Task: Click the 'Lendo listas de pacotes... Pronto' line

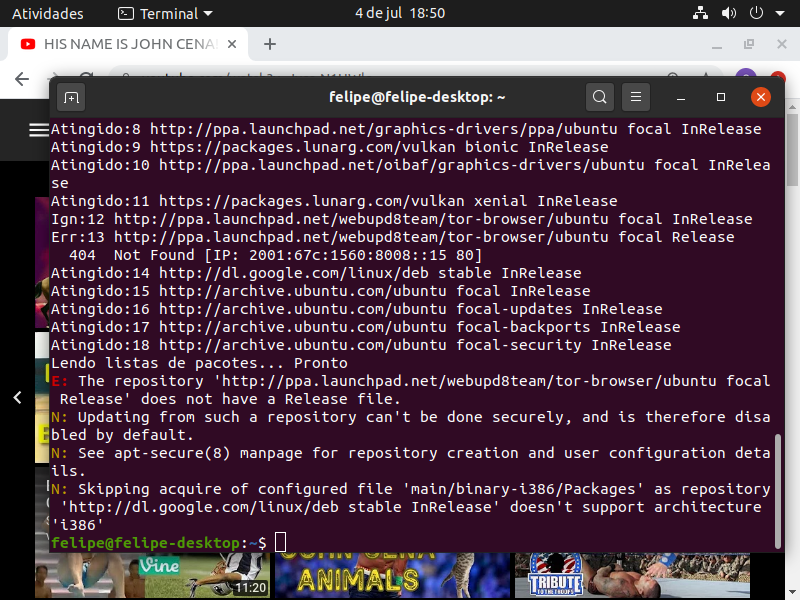Action: point(199,363)
